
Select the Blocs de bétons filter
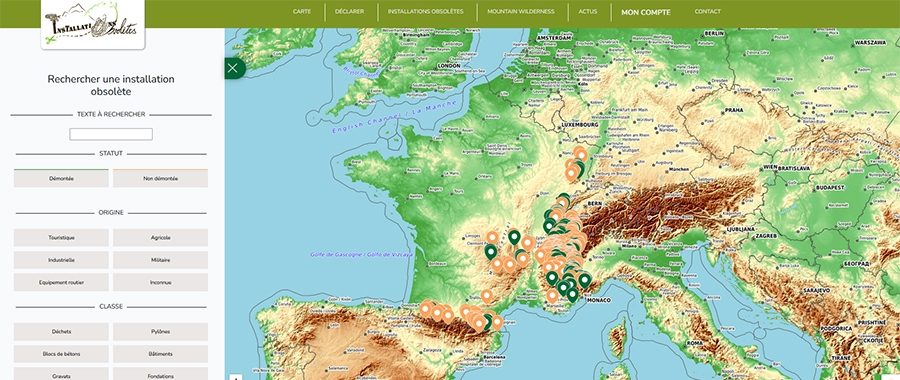pos(61,354)
